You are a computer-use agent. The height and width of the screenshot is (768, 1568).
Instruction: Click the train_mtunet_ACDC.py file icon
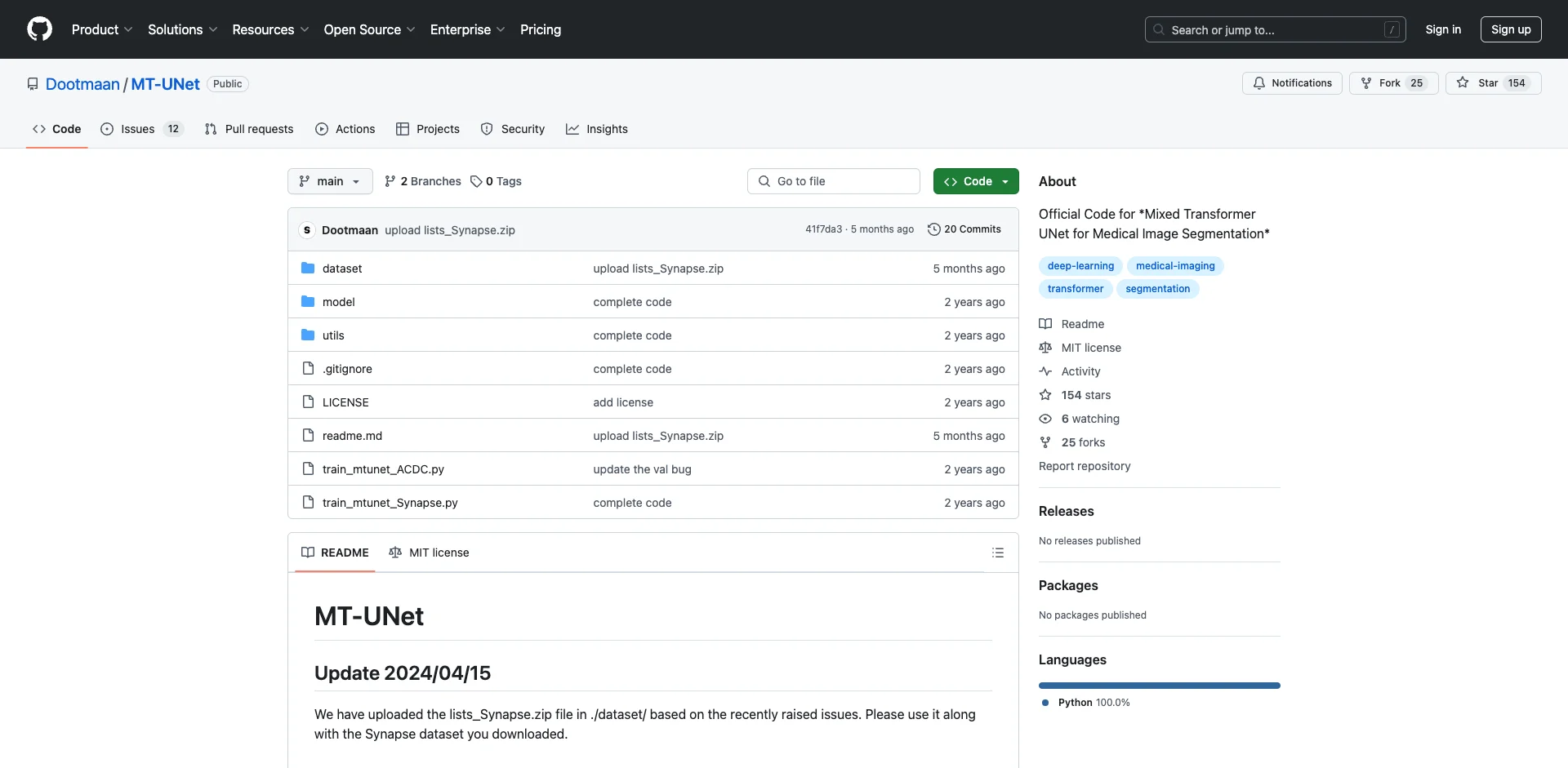[308, 468]
